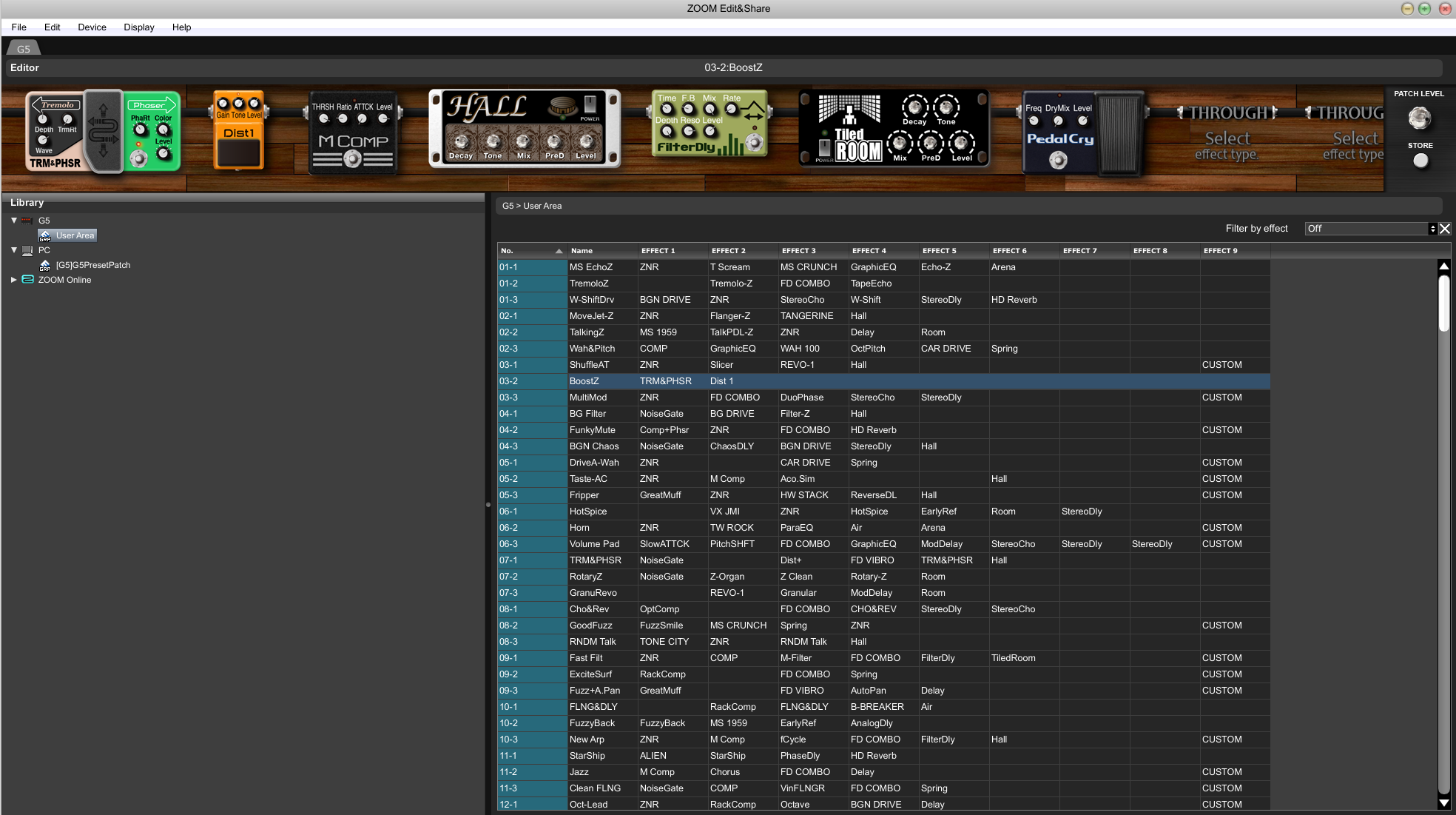Click the Phaser arrow label
This screenshot has height=815, width=1456.
point(151,105)
